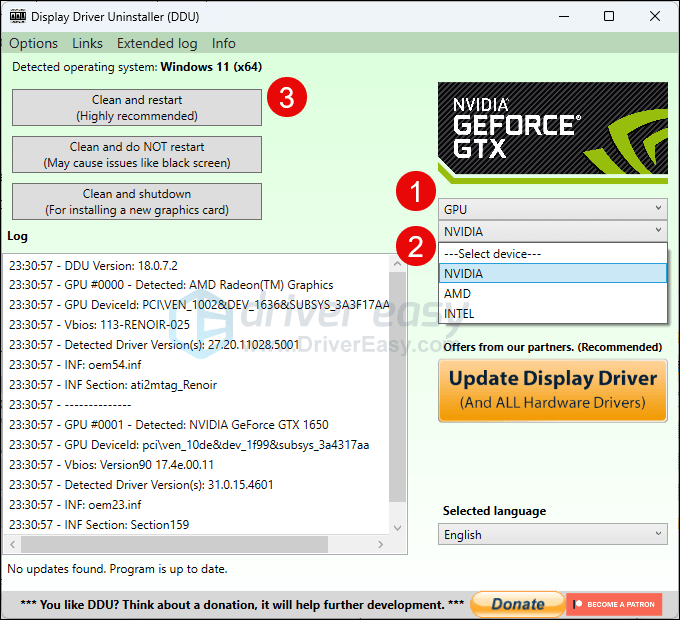
Task: Click the log's vertical scrollbar
Action: pyautogui.click(x=398, y=400)
